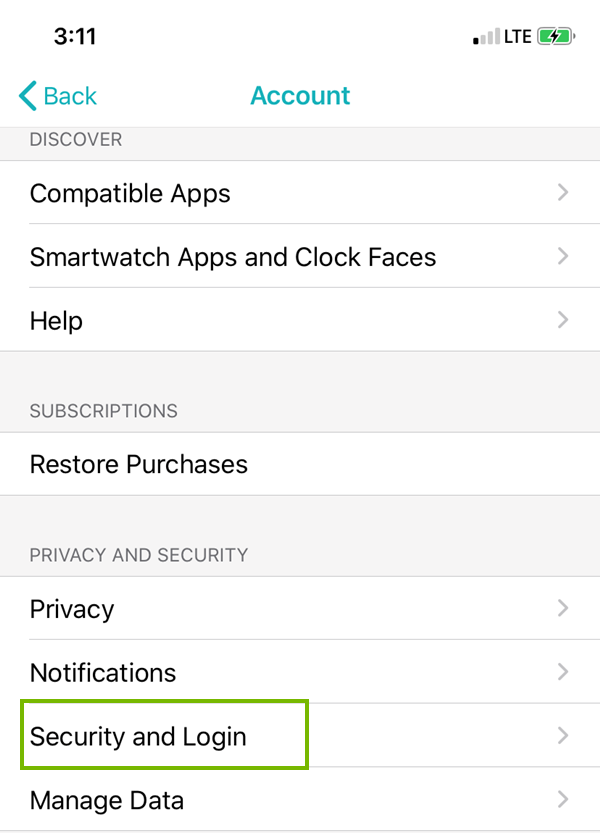
Task: Tap Restore Purchases
Action: [138, 464]
